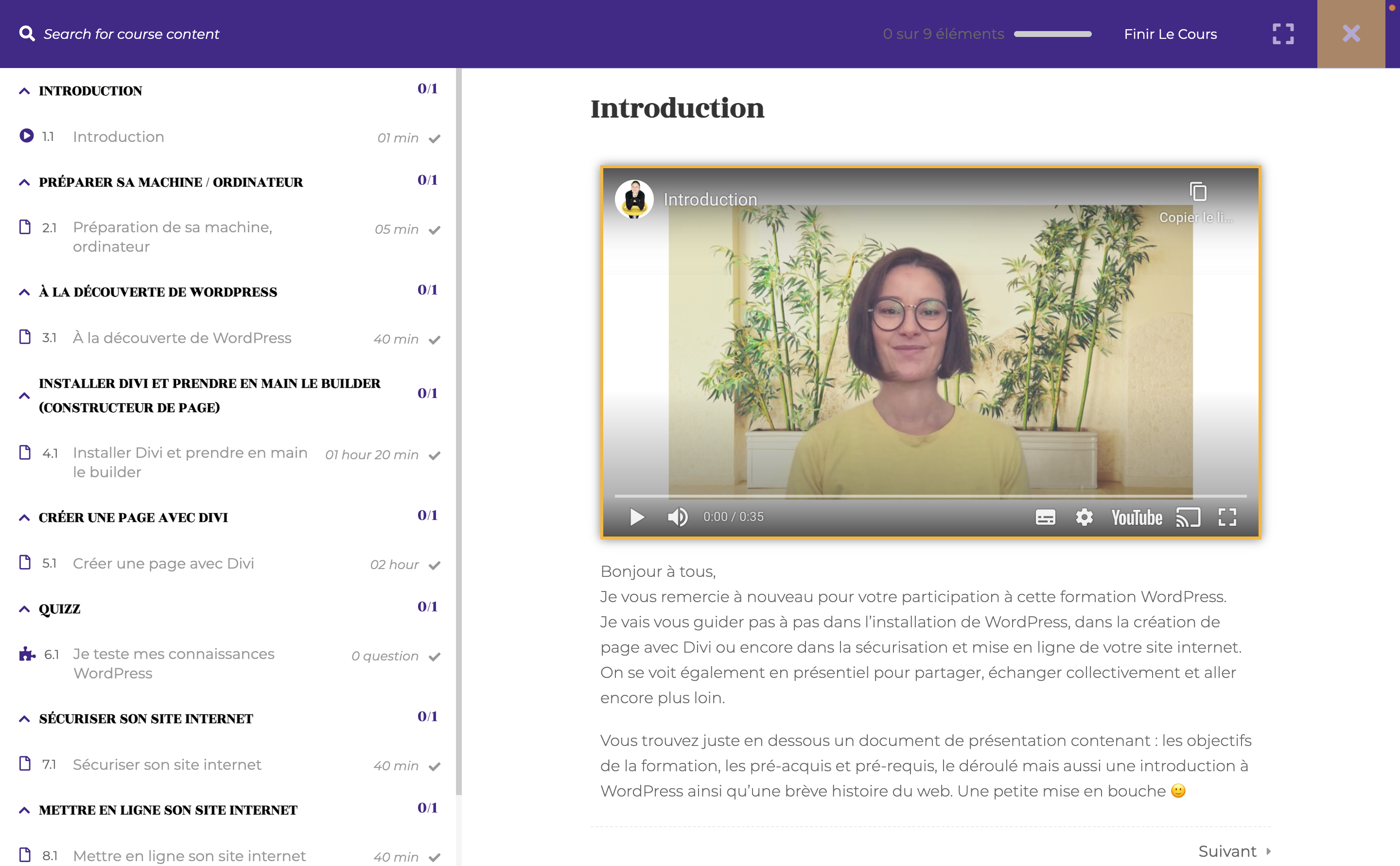Collapse the Quizz section

coord(24,609)
